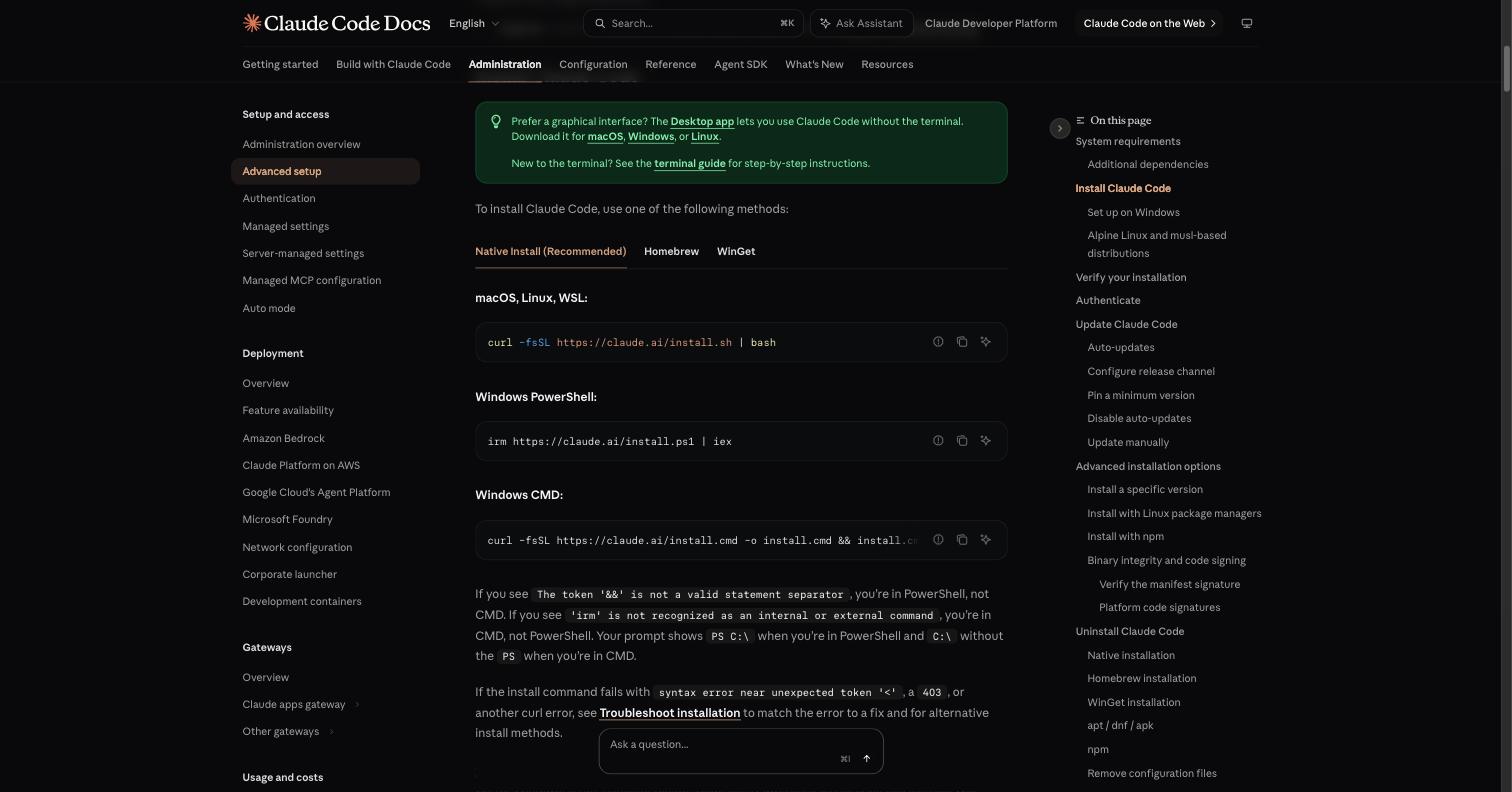
Task: Visit the Claude Developer Platform link
Action: pos(991,23)
